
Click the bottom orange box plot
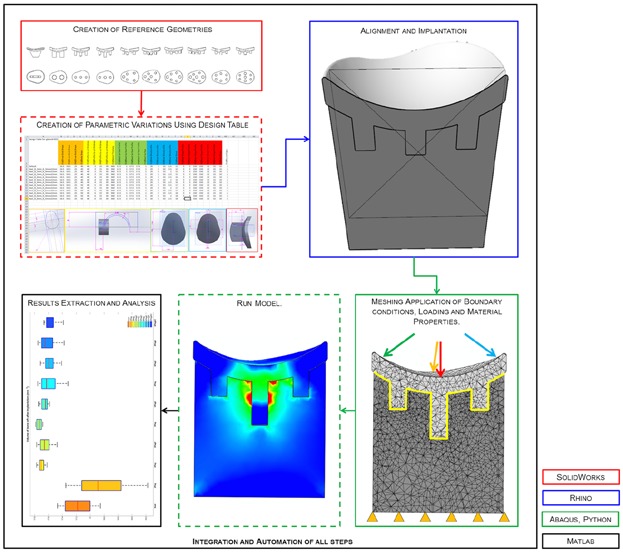pos(77,506)
